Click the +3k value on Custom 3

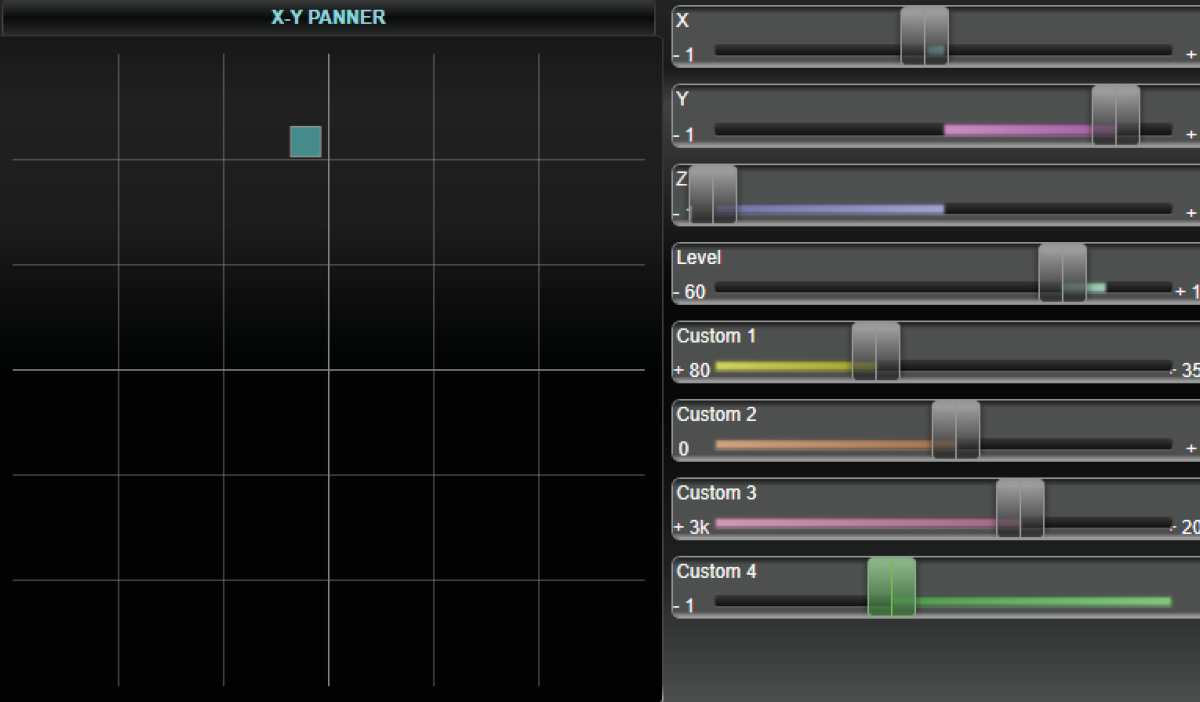692,528
